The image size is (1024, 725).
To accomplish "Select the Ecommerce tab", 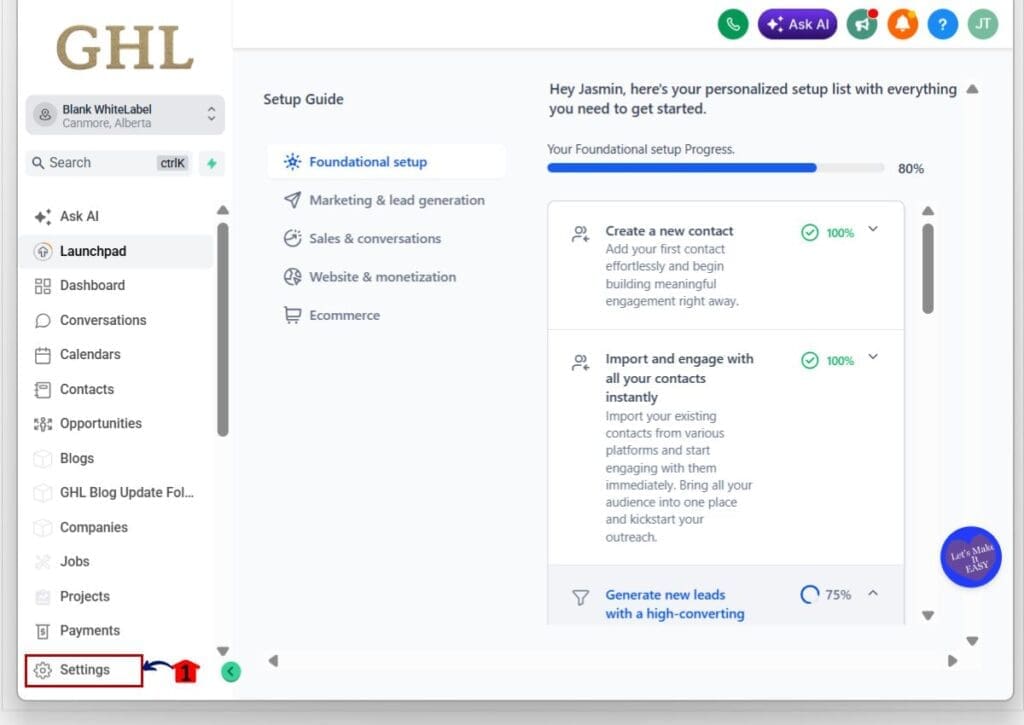I will pyautogui.click(x=386, y=315).
